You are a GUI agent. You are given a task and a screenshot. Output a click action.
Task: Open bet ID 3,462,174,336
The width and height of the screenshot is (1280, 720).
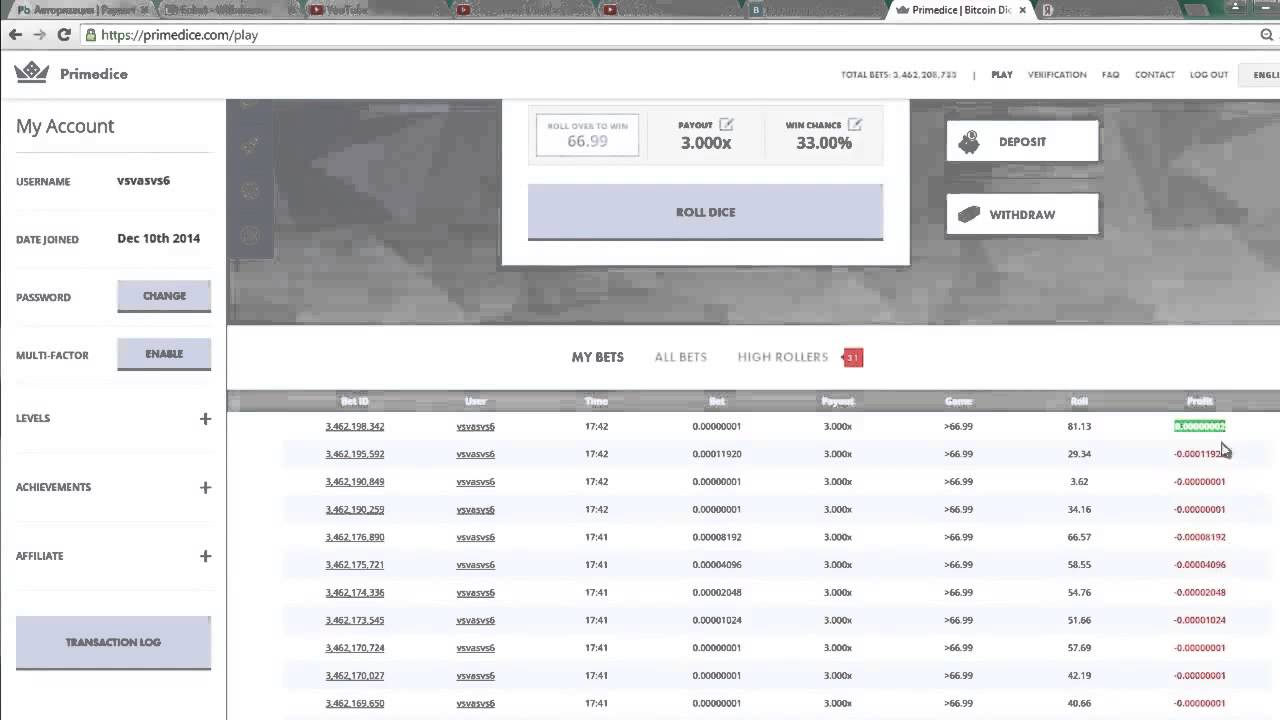point(355,593)
